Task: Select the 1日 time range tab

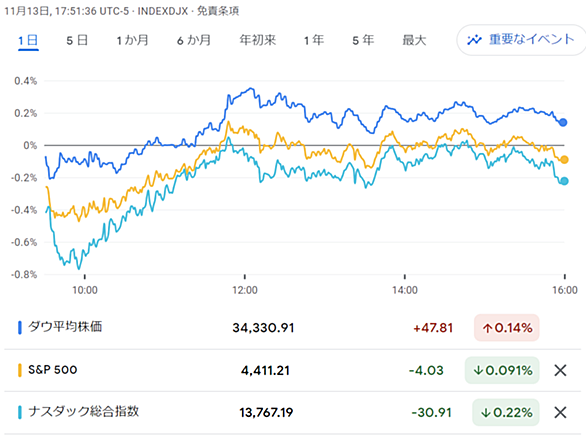Action: (x=28, y=40)
